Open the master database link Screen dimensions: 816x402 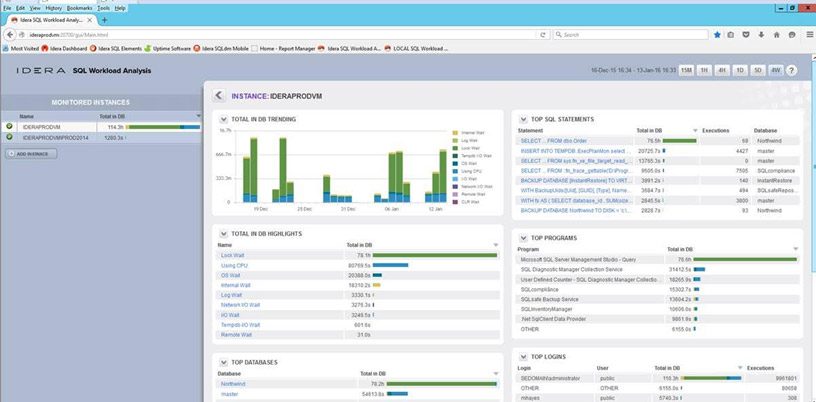[x=230, y=394]
